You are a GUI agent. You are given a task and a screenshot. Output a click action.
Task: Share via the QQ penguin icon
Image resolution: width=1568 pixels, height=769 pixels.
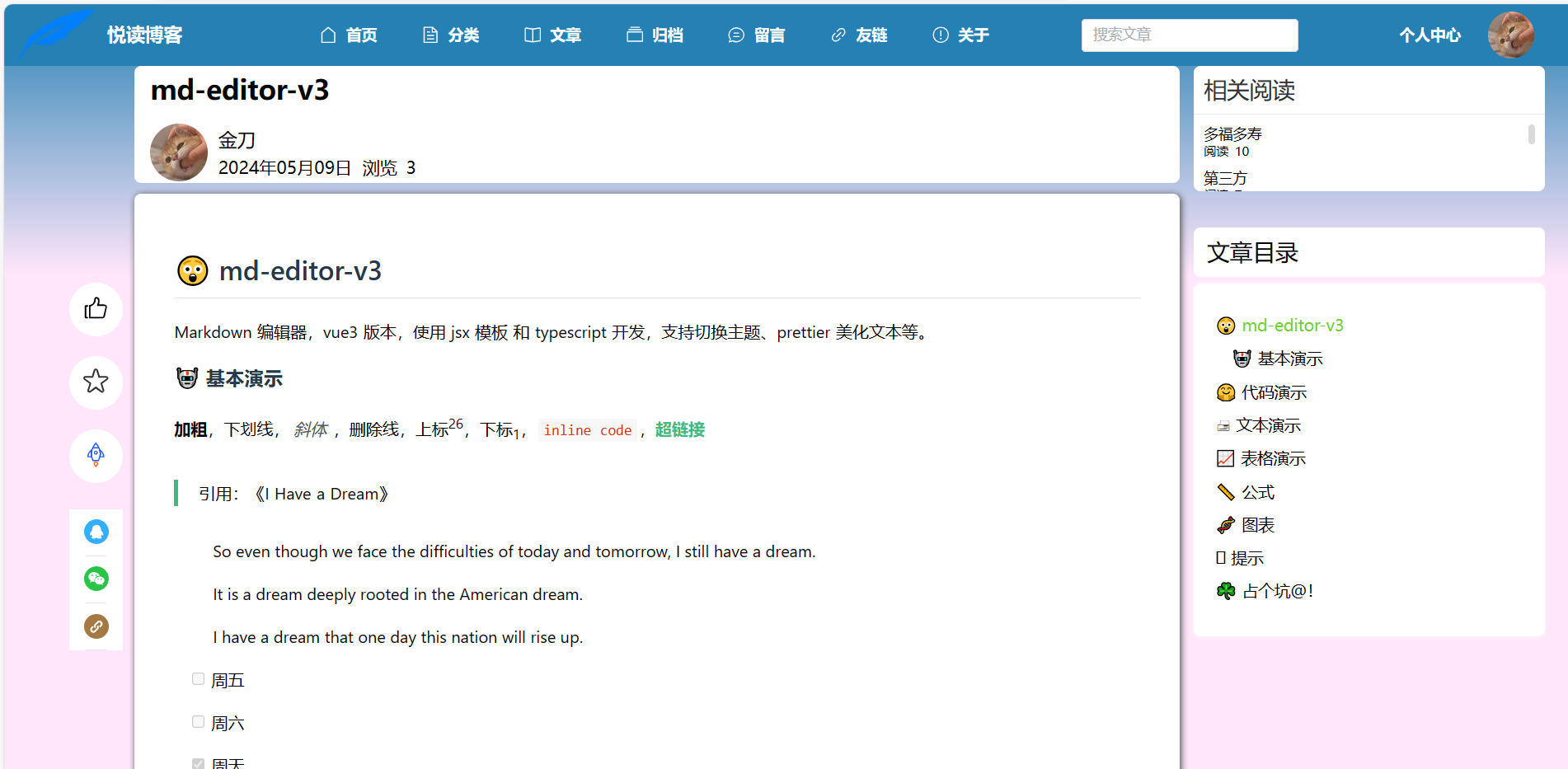(96, 532)
